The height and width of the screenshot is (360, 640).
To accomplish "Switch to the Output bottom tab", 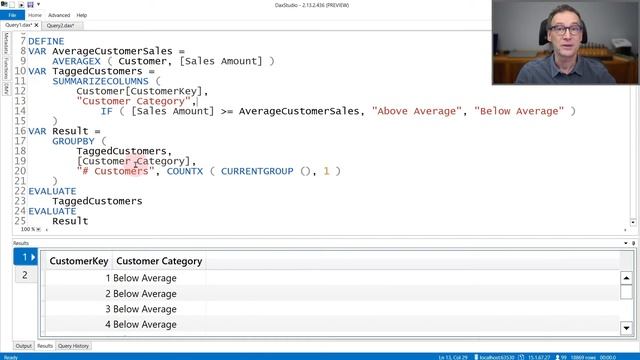I will 24,346.
